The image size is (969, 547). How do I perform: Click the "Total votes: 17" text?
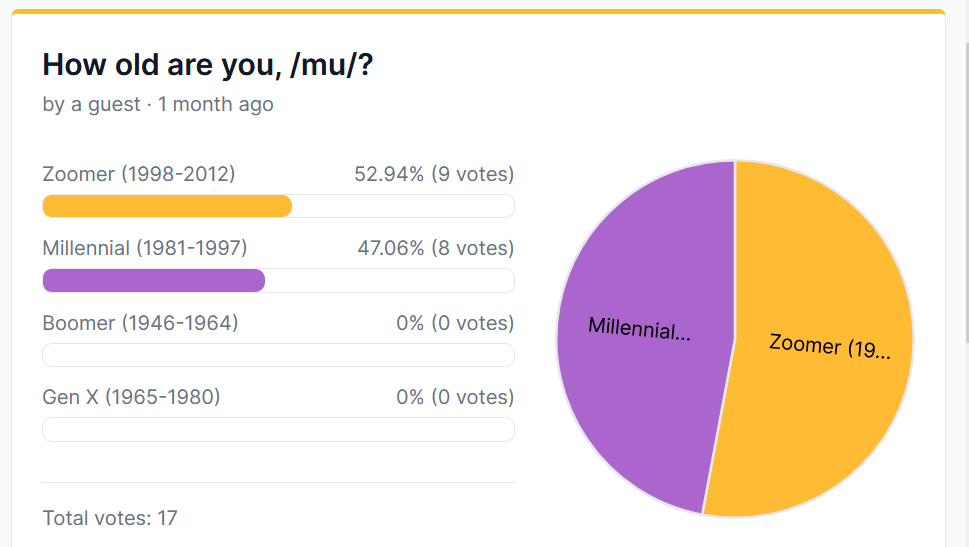click(110, 518)
